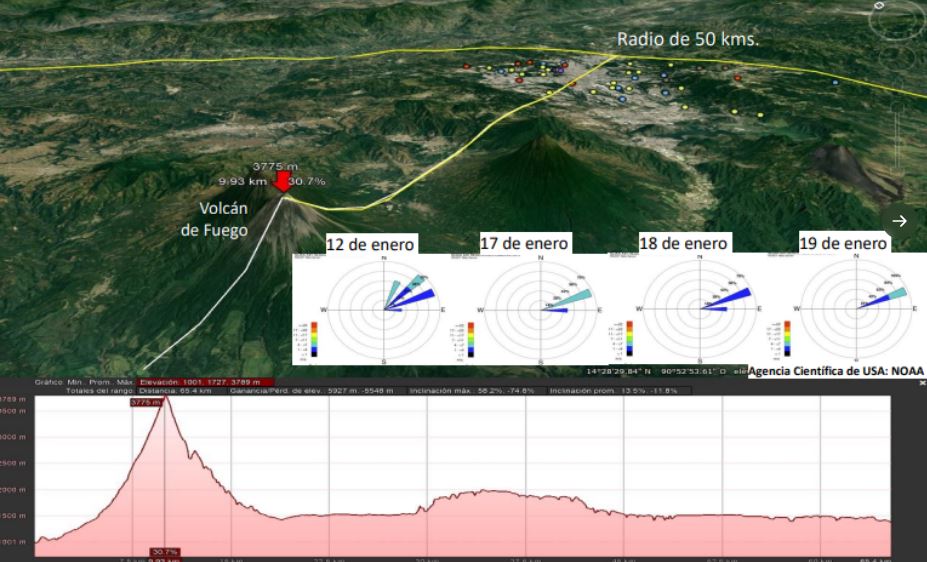Click the Elevación 1001, 1727, 3789 m readout
The width and height of the screenshot is (927, 562).
coord(206,382)
